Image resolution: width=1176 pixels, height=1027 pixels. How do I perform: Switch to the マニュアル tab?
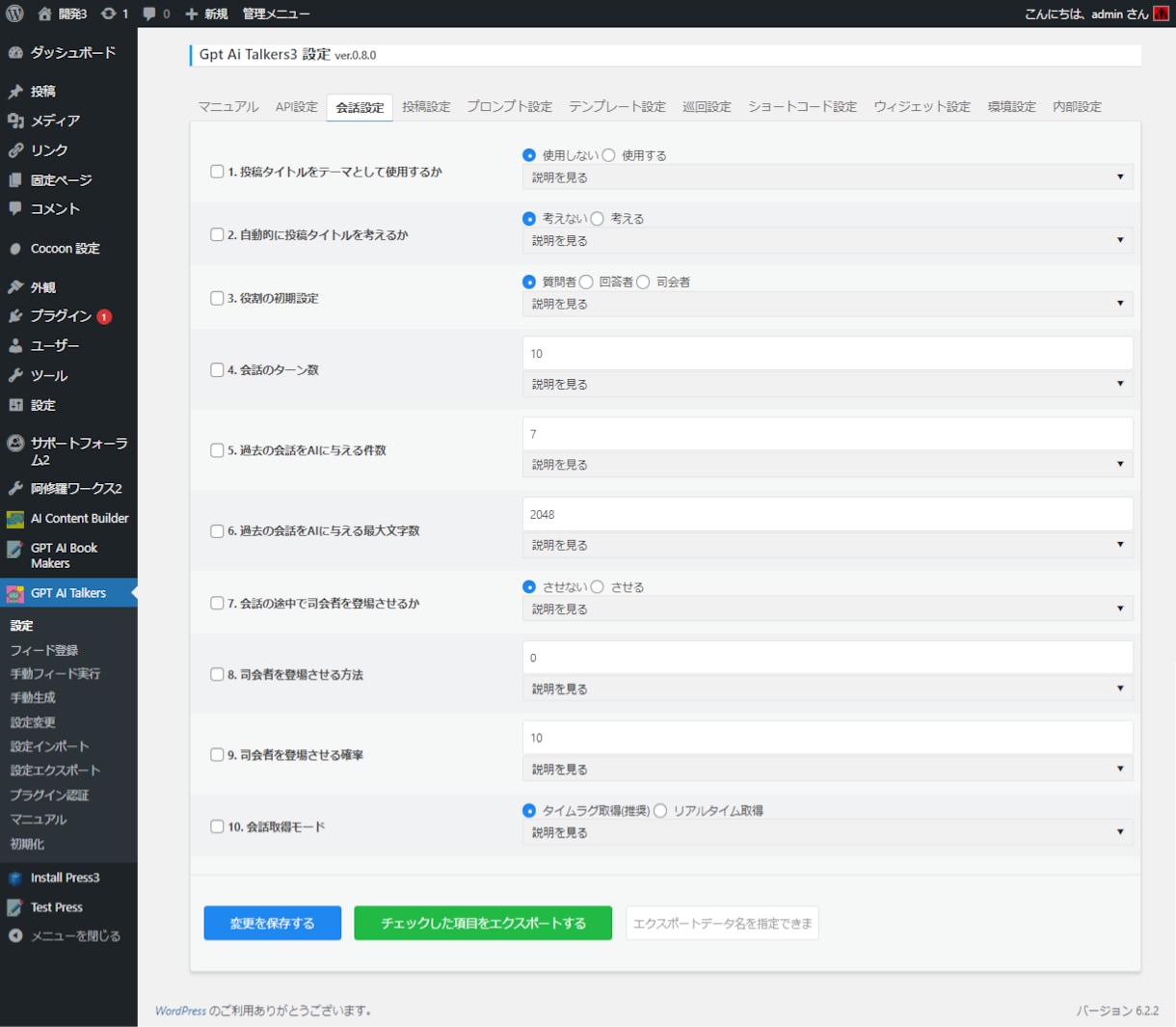[x=228, y=107]
